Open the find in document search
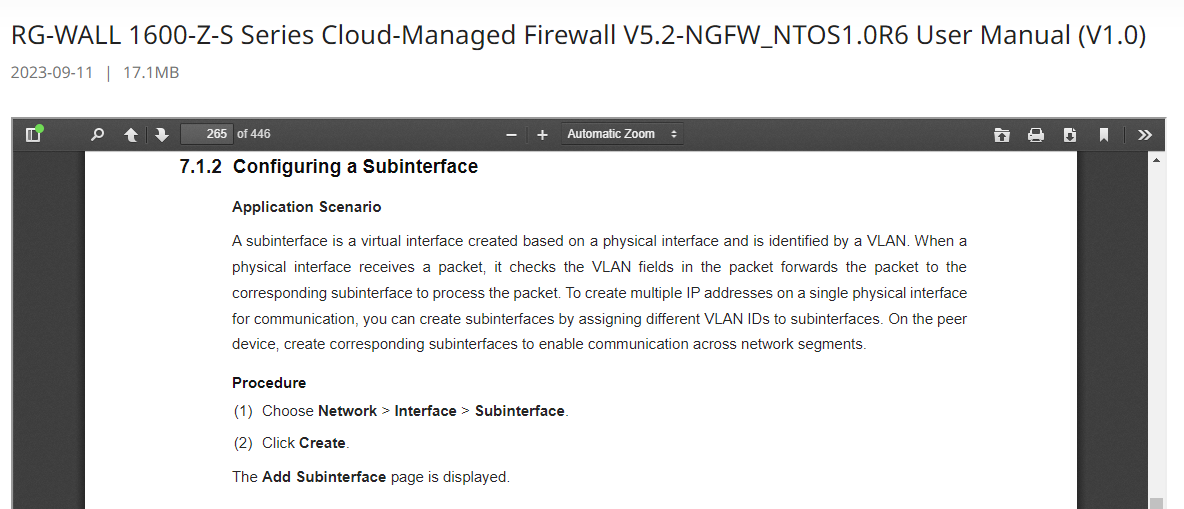Image resolution: width=1184 pixels, height=509 pixels. (x=97, y=134)
